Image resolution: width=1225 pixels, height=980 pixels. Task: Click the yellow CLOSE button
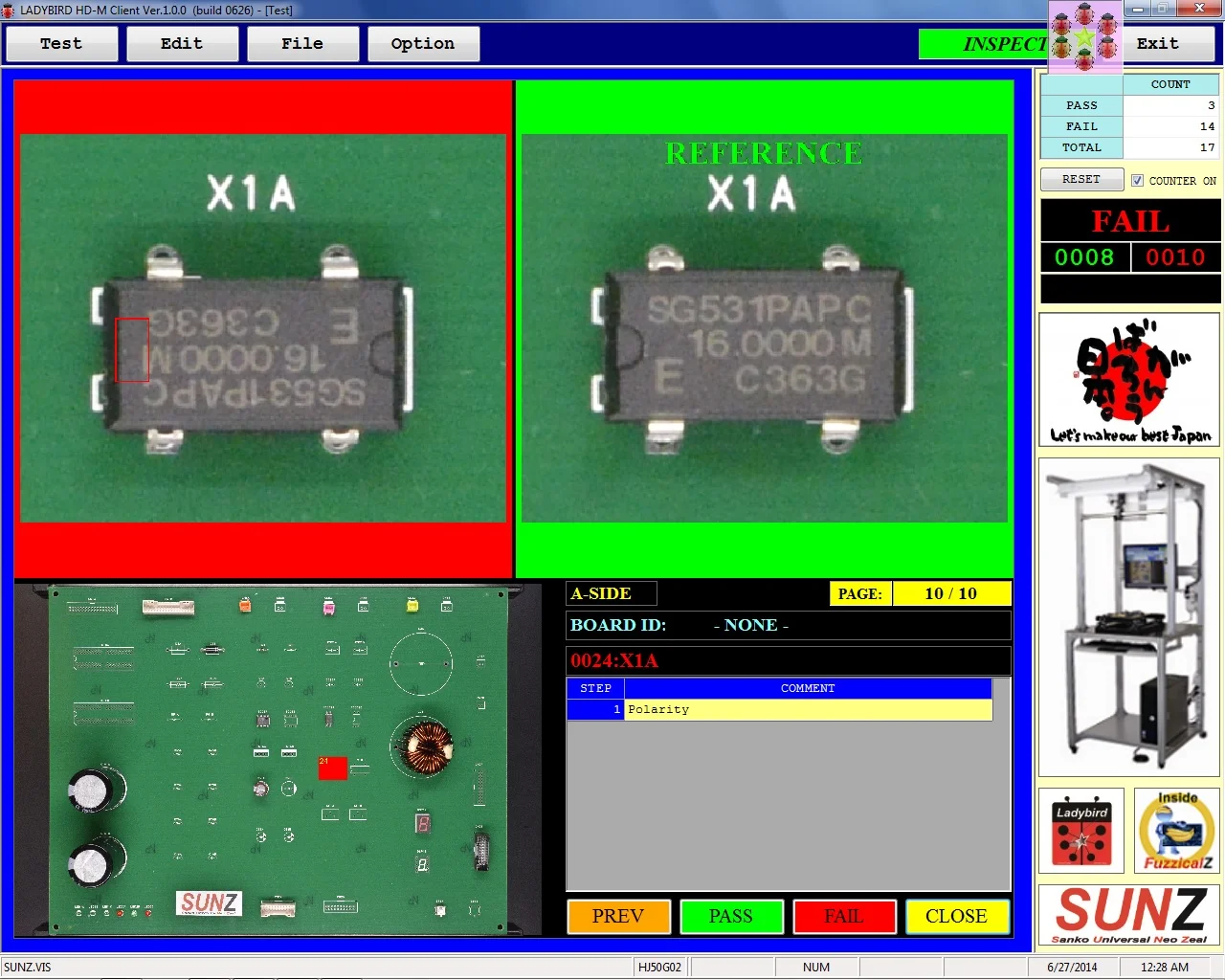coord(957,916)
